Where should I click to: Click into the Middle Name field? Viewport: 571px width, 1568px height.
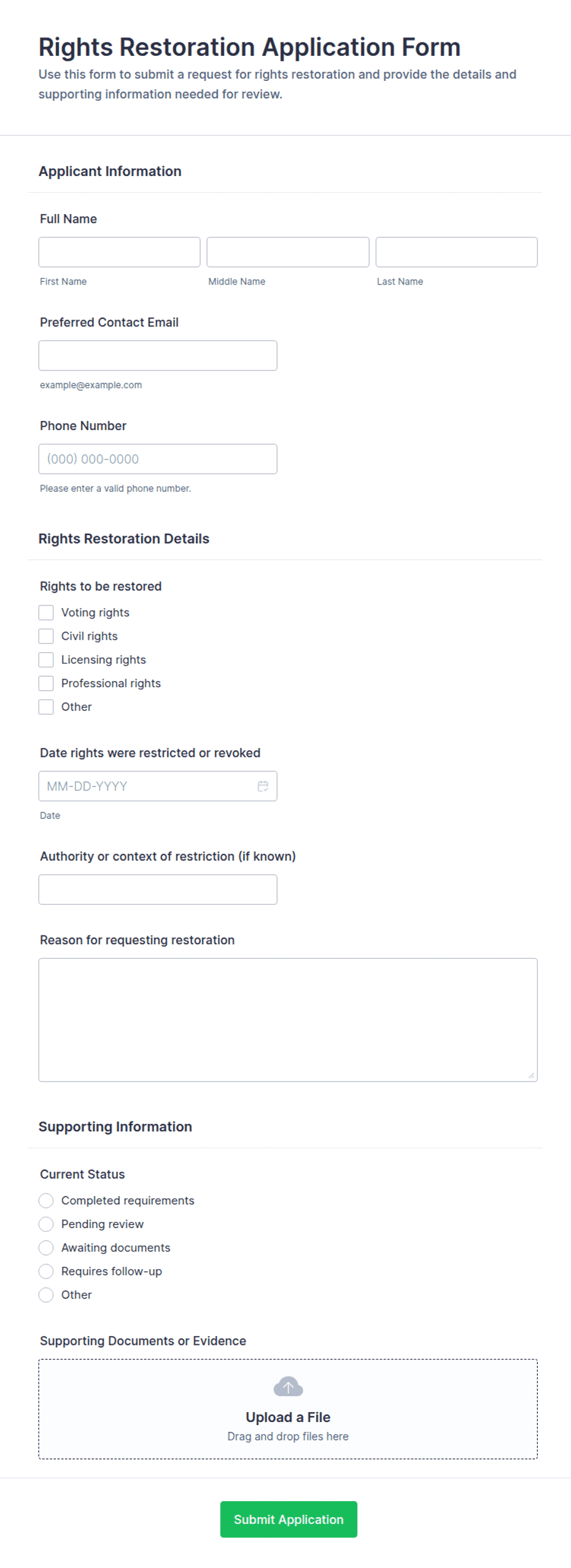click(288, 252)
